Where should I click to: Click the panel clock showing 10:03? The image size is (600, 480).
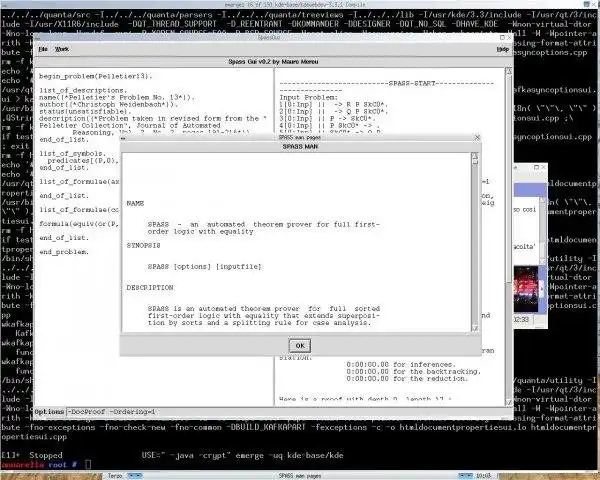484,476
